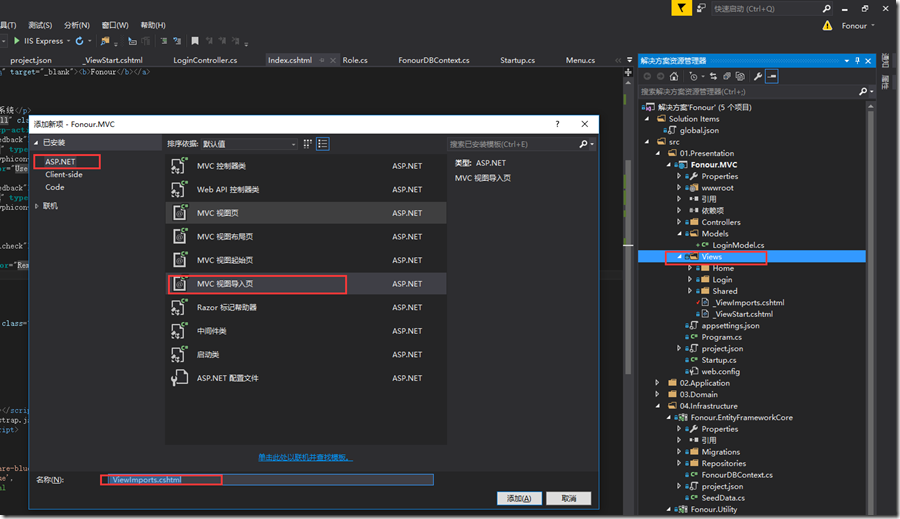Screen dimensions: 900x519
Task: Open the 排序依据 sort dropdown
Action: [x=249, y=144]
